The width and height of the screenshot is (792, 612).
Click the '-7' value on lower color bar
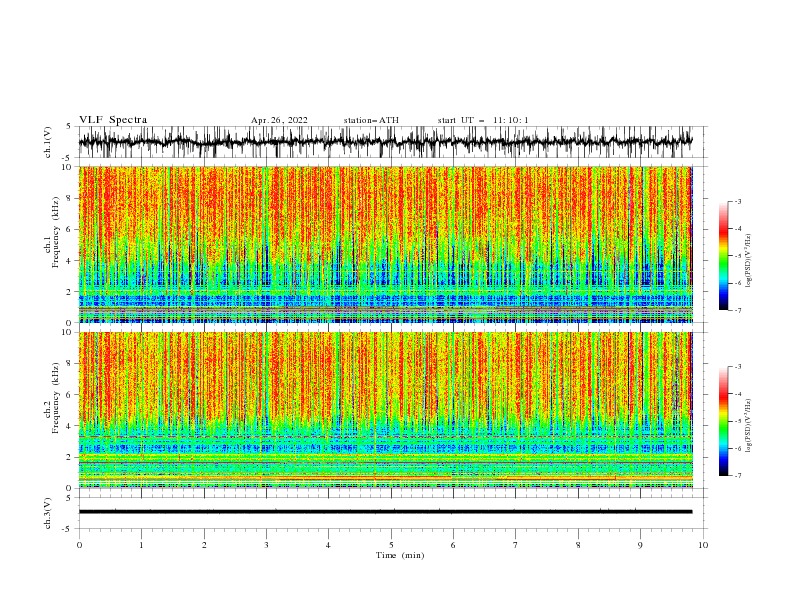tap(737, 476)
